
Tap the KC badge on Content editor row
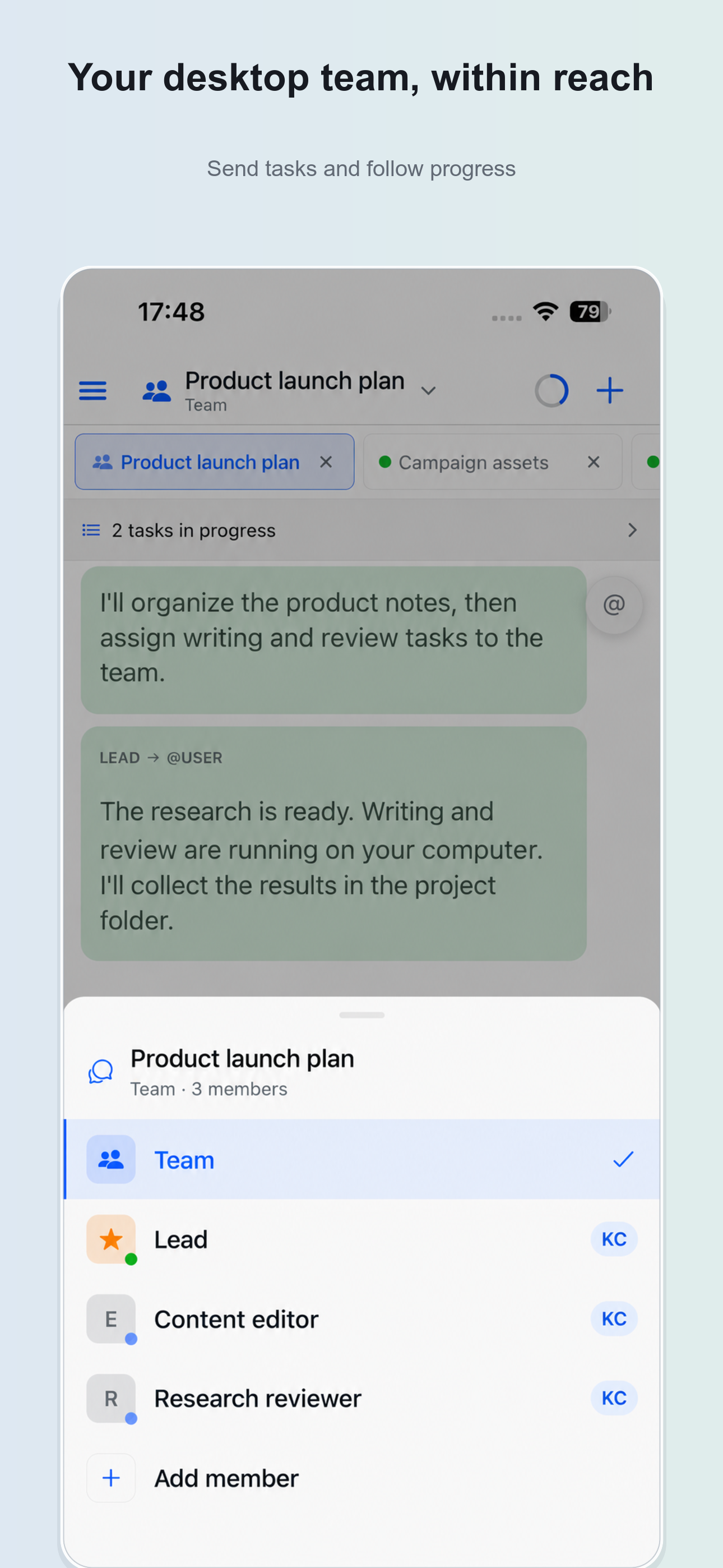pos(614,1318)
